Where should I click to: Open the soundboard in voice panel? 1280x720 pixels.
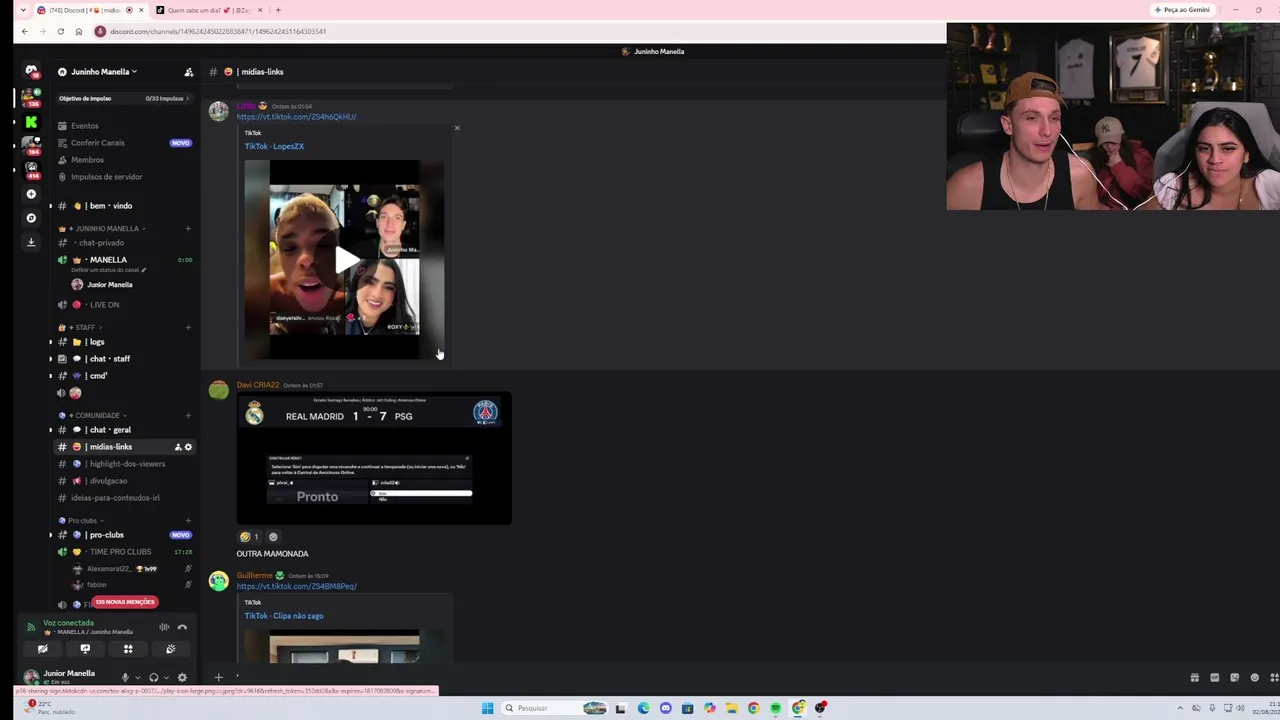point(171,649)
